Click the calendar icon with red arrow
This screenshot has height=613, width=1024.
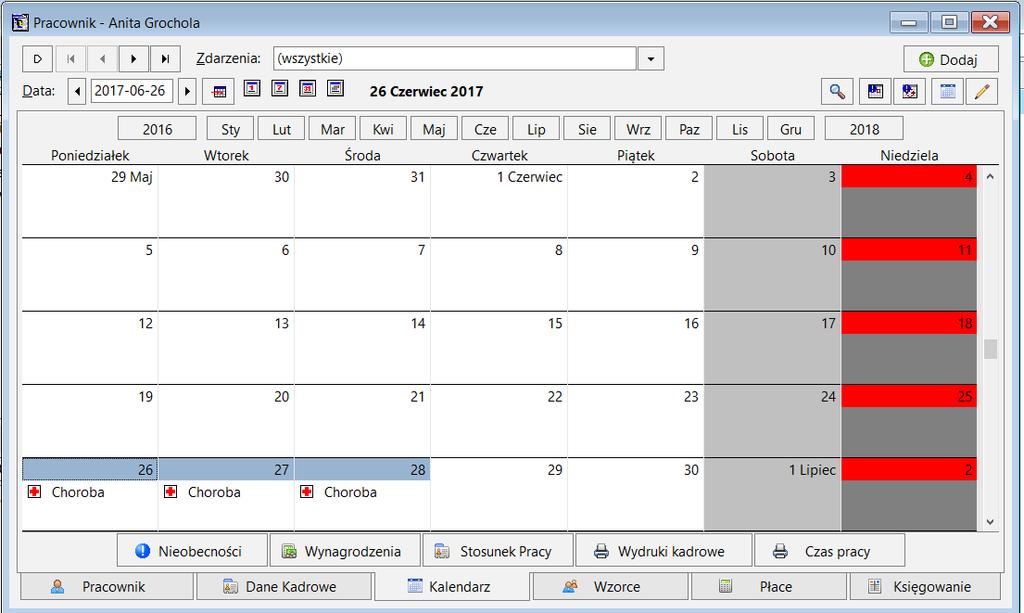pyautogui.click(x=910, y=91)
